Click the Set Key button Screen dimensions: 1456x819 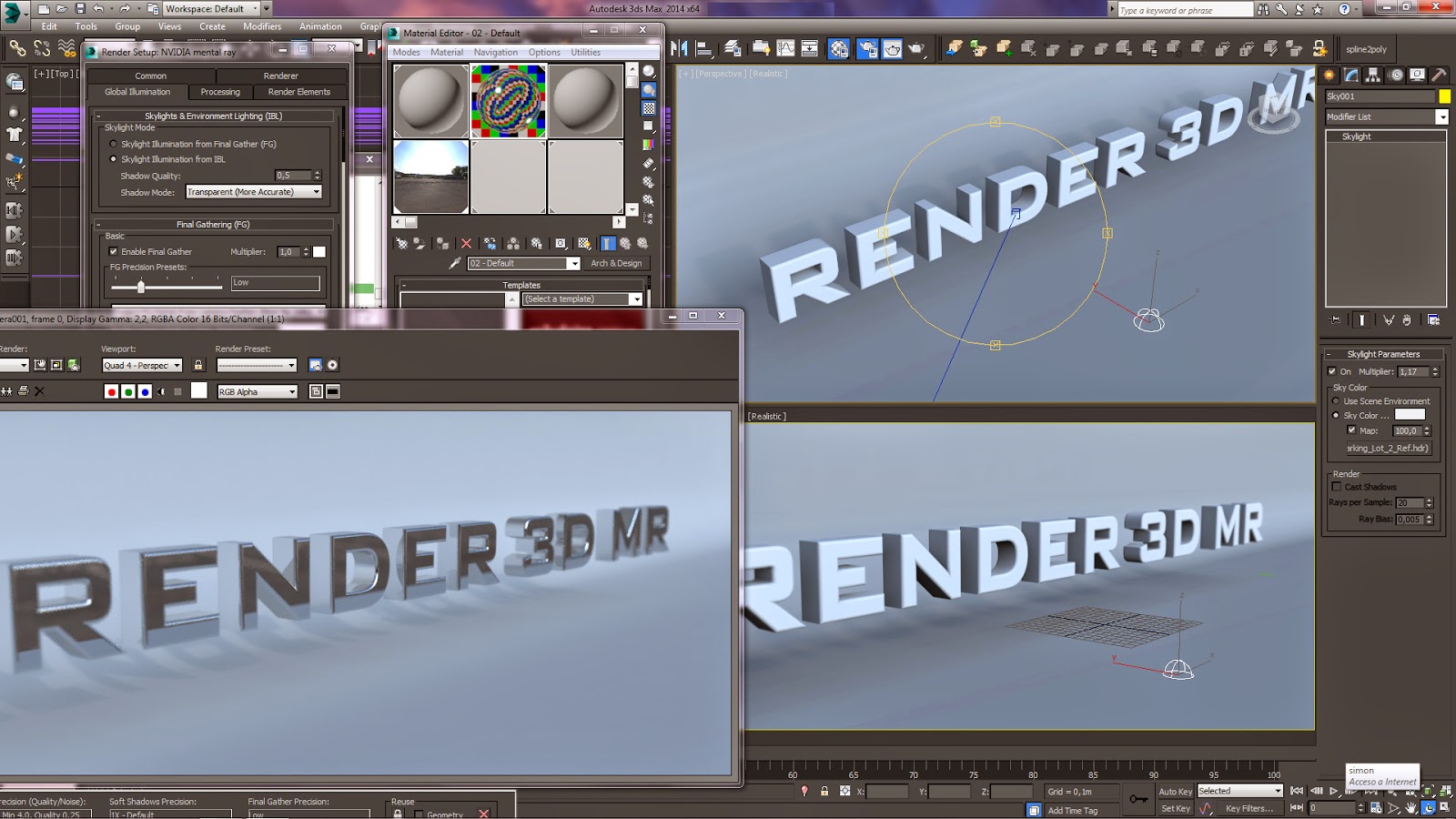1175,808
